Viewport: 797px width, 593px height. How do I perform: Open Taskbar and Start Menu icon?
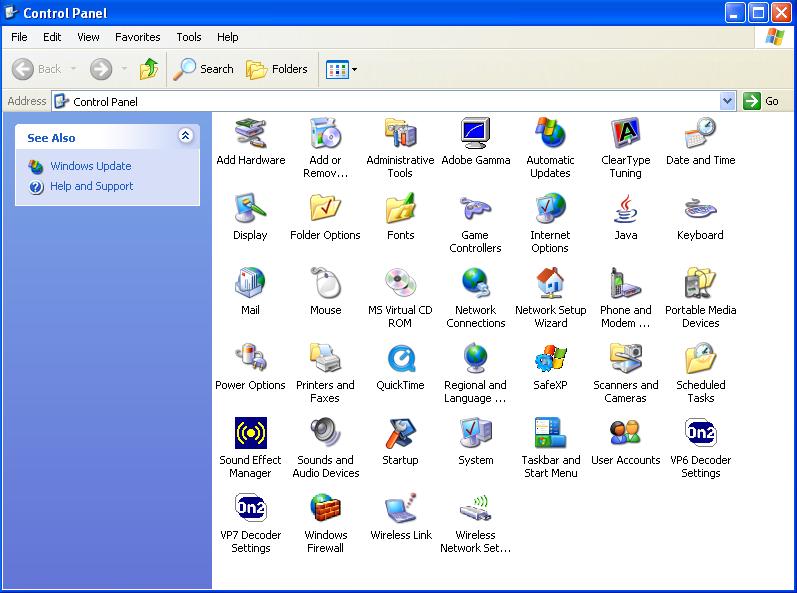[550, 433]
